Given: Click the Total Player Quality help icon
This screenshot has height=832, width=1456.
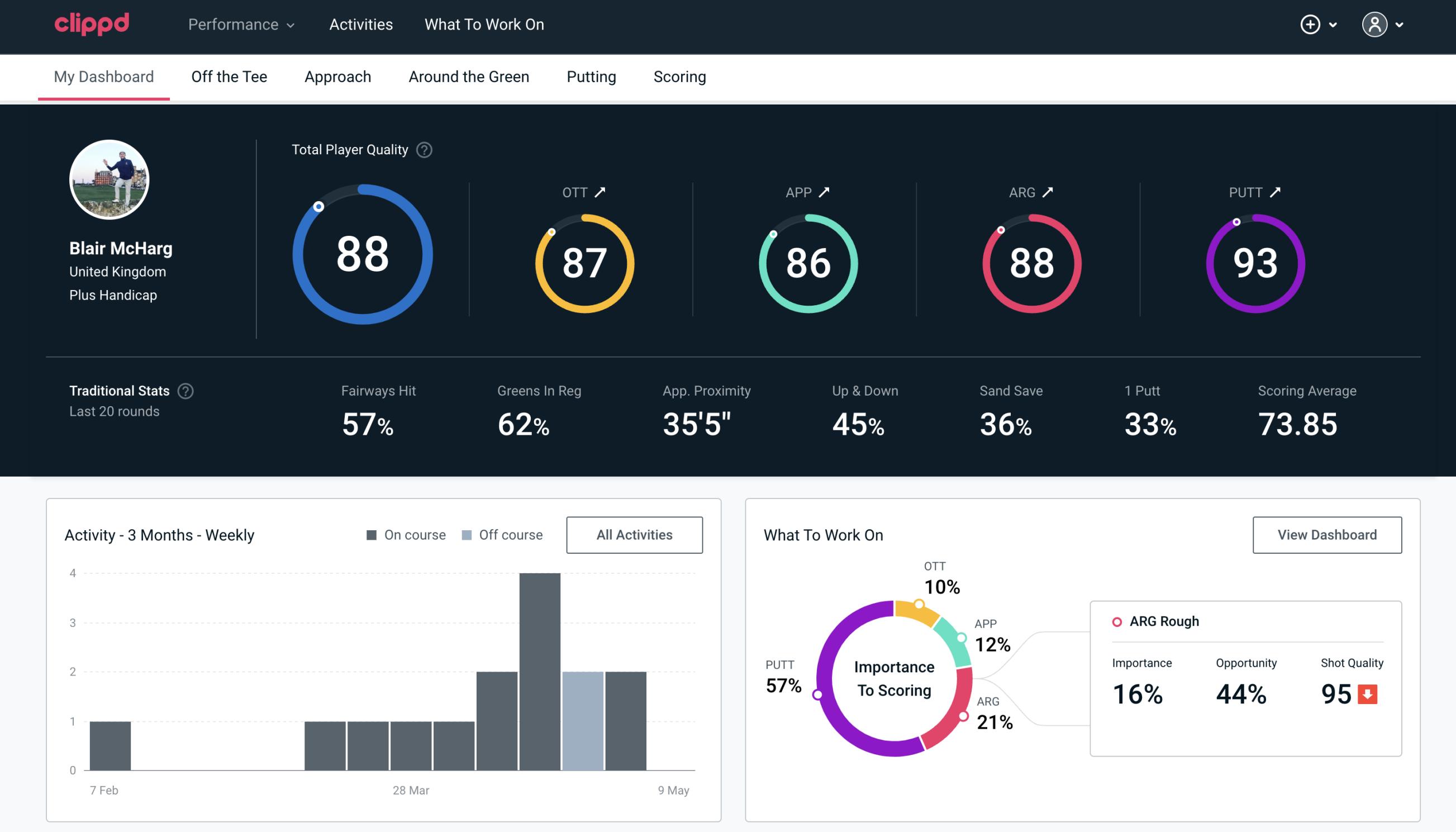Looking at the screenshot, I should [423, 150].
